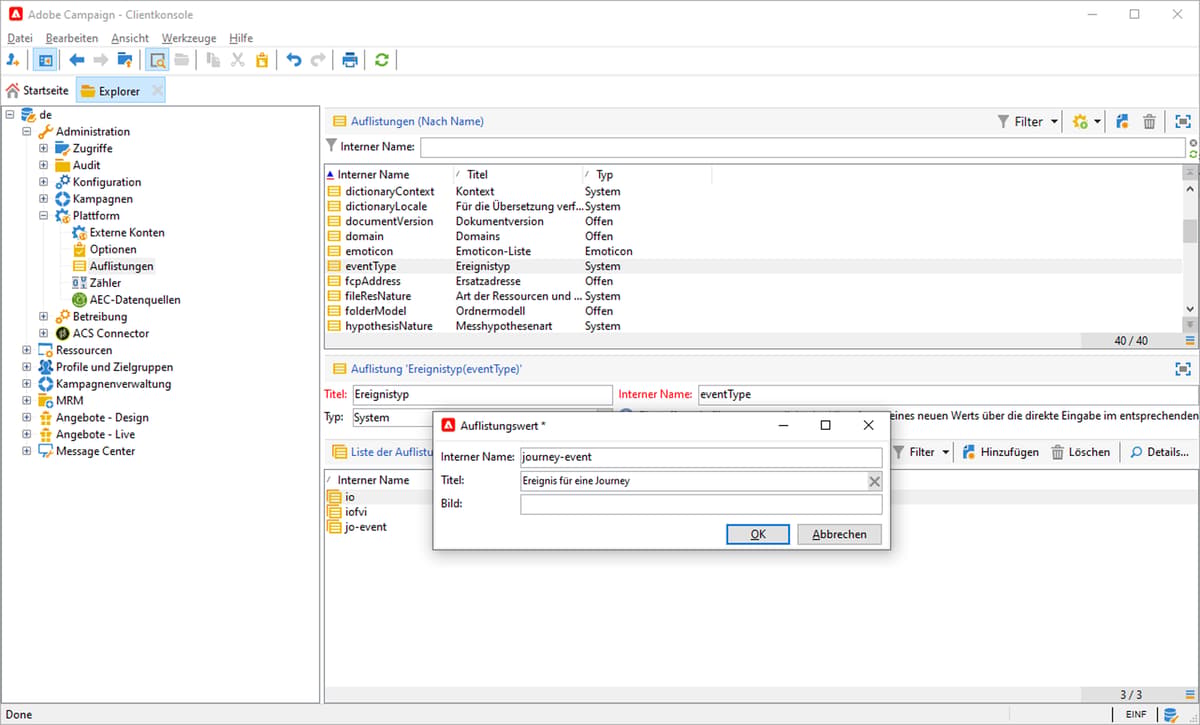This screenshot has height=725, width=1200.
Task: Select the Zähler counter icon
Action: click(x=80, y=283)
